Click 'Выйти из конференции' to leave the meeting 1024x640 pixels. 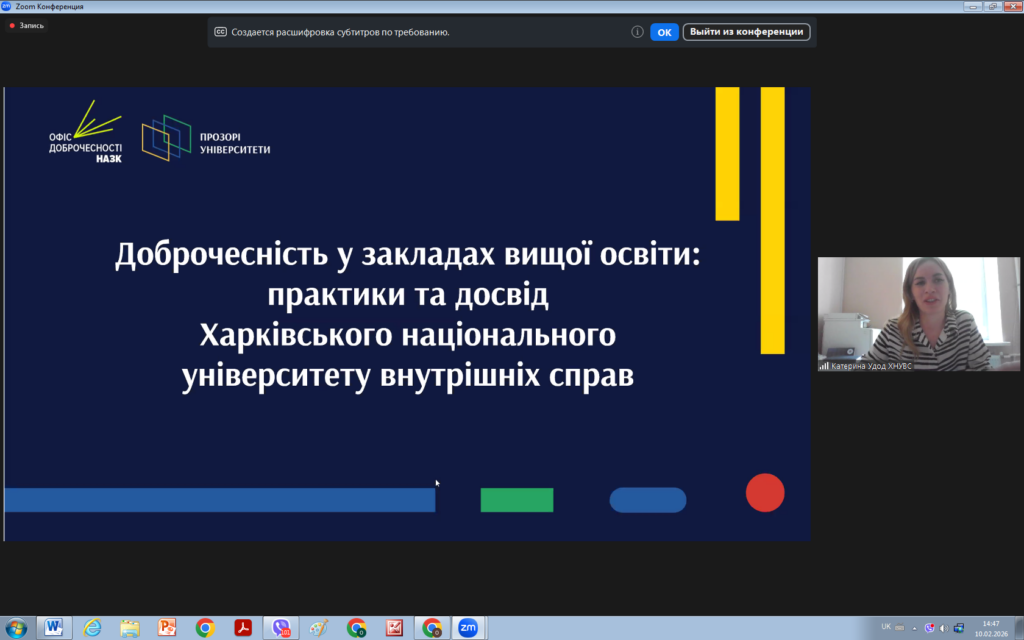coord(746,32)
